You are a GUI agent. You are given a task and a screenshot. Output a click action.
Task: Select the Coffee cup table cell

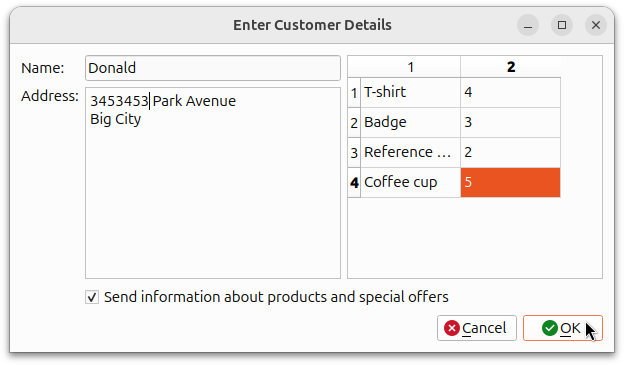[x=410, y=182]
